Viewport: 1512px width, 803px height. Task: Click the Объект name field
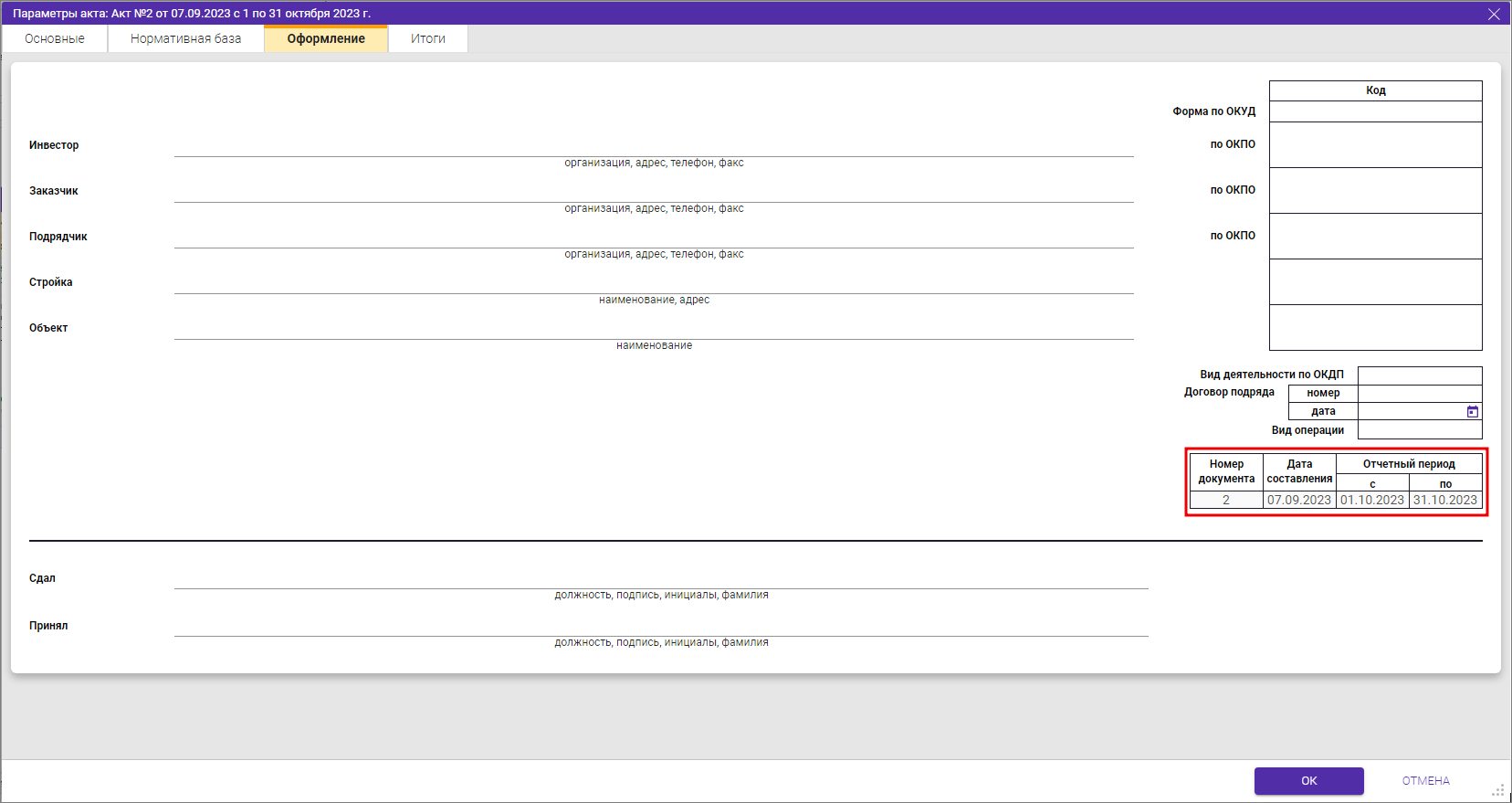click(654, 329)
